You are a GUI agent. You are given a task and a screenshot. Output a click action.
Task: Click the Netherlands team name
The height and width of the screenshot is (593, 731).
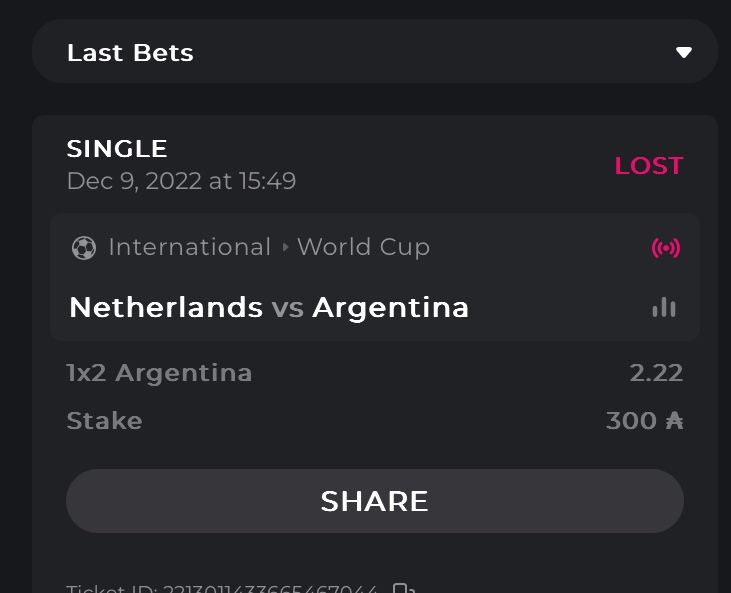click(166, 307)
